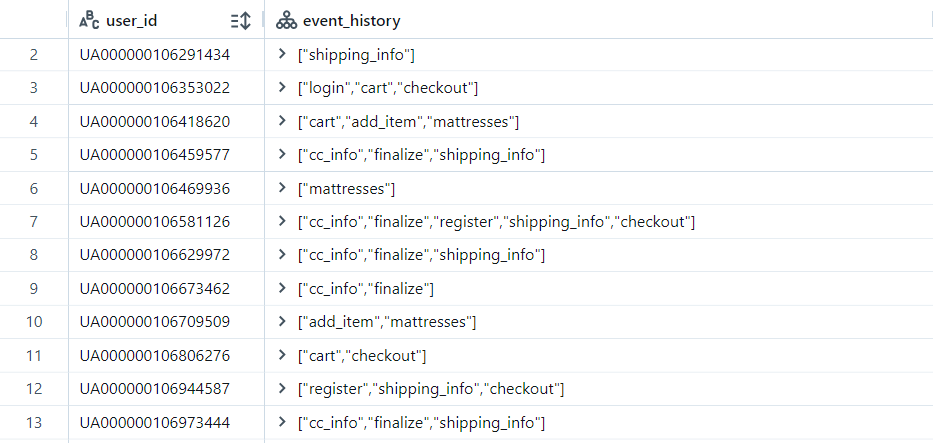Image resolution: width=933 pixels, height=443 pixels.
Task: Select user ID UA000000106944587 cell
Action: pos(166,389)
